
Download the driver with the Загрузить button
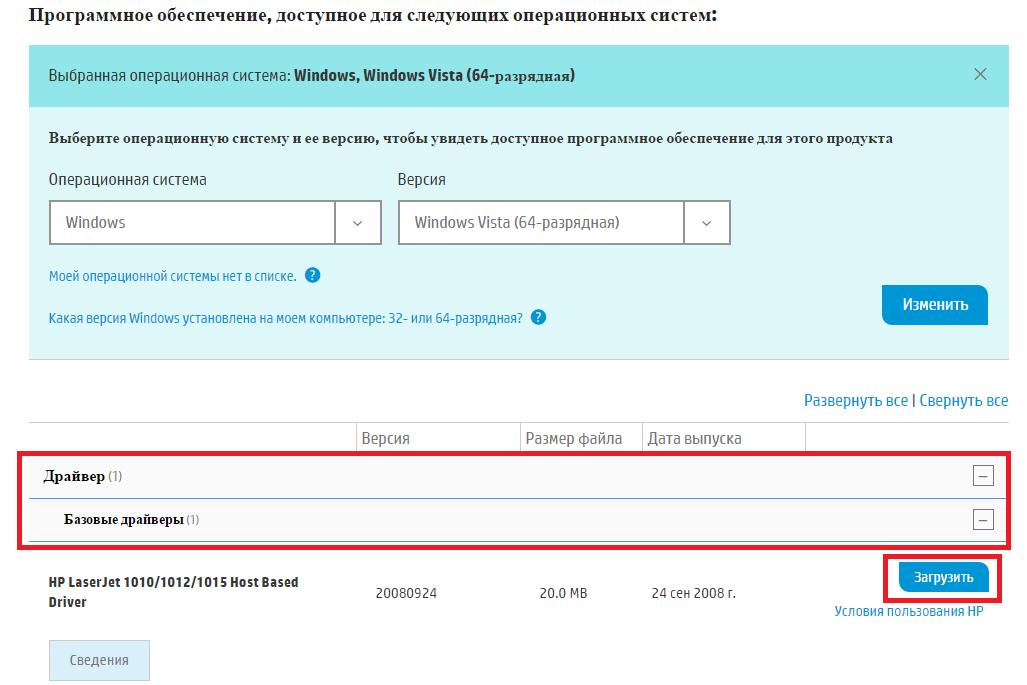click(943, 578)
